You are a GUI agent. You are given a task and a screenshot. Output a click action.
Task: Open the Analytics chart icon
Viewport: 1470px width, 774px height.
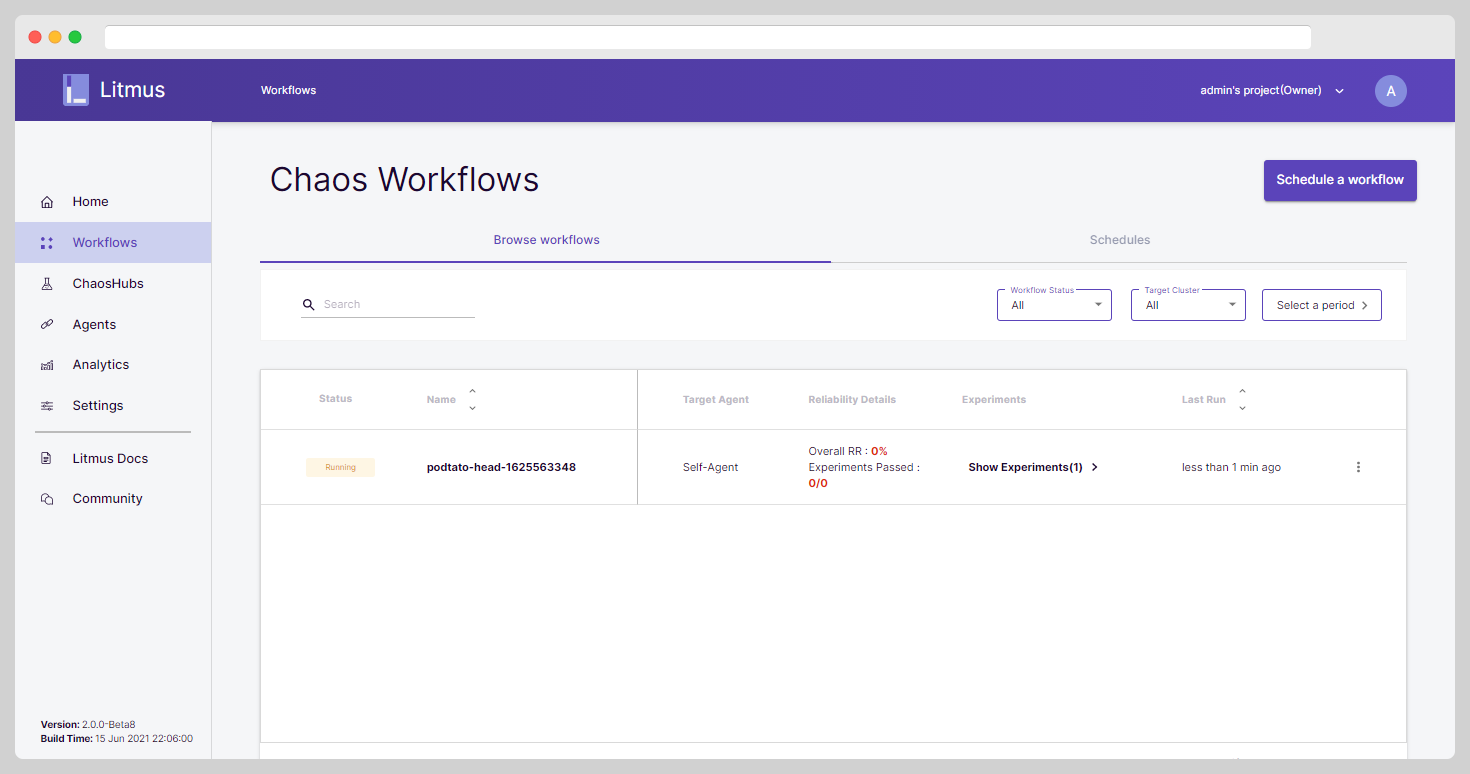point(47,365)
